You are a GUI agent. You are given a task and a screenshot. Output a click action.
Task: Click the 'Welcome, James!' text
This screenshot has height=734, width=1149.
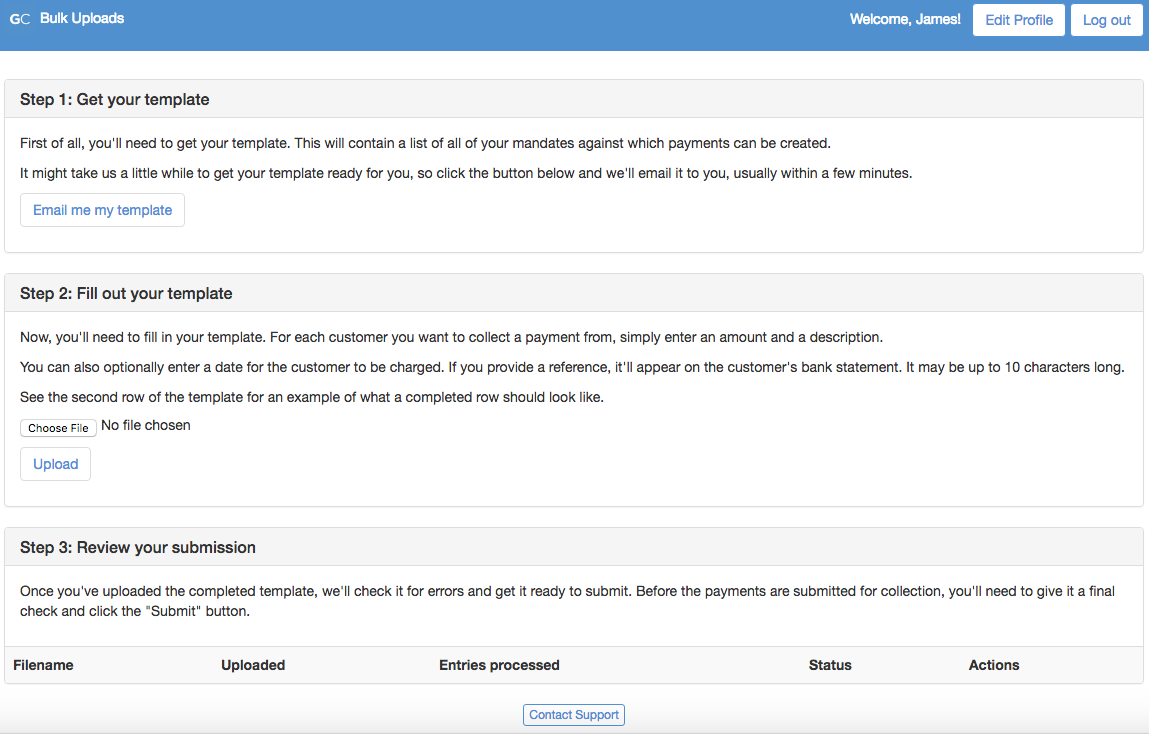point(905,19)
